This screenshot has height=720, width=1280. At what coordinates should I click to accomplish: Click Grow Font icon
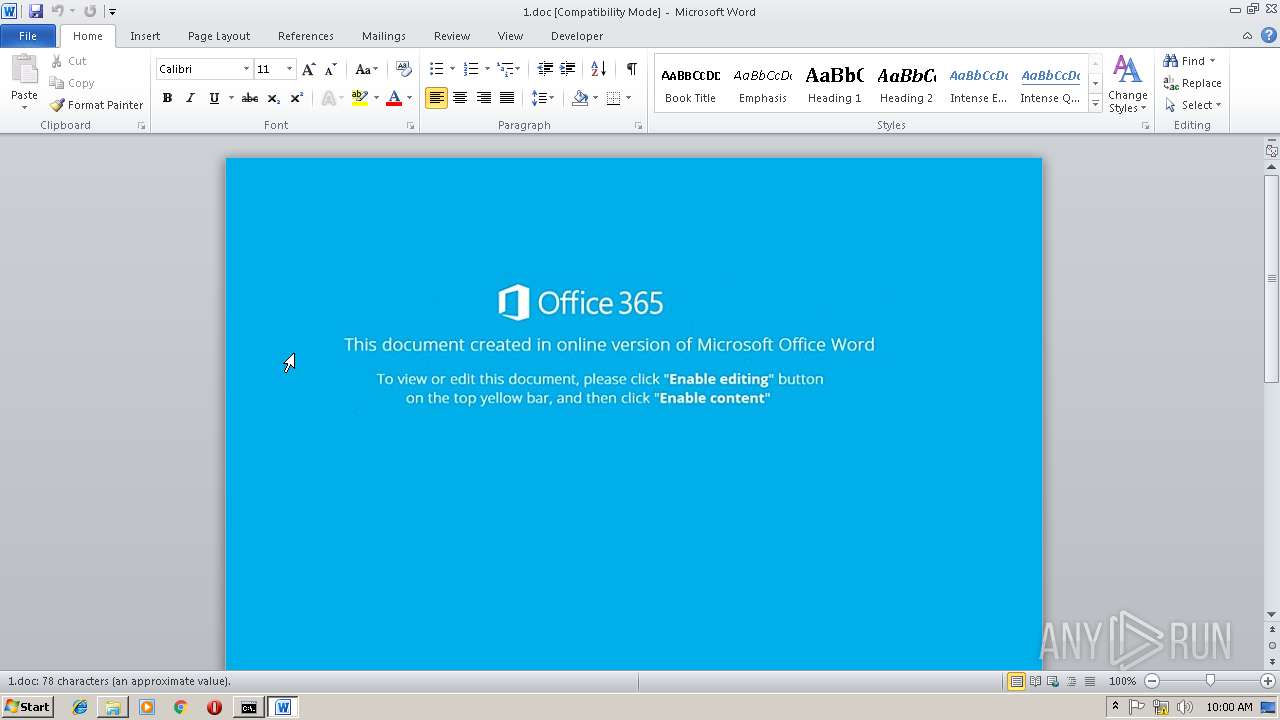pos(308,69)
